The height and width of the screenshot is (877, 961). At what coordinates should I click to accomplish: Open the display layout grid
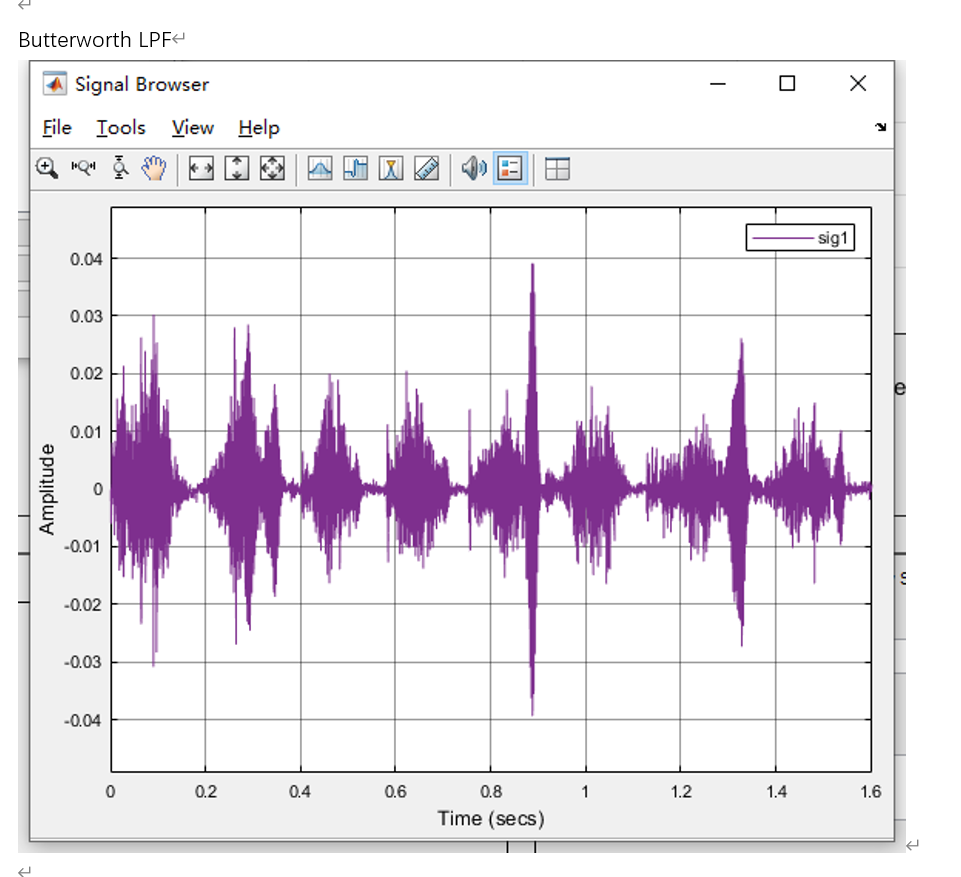pyautogui.click(x=557, y=168)
